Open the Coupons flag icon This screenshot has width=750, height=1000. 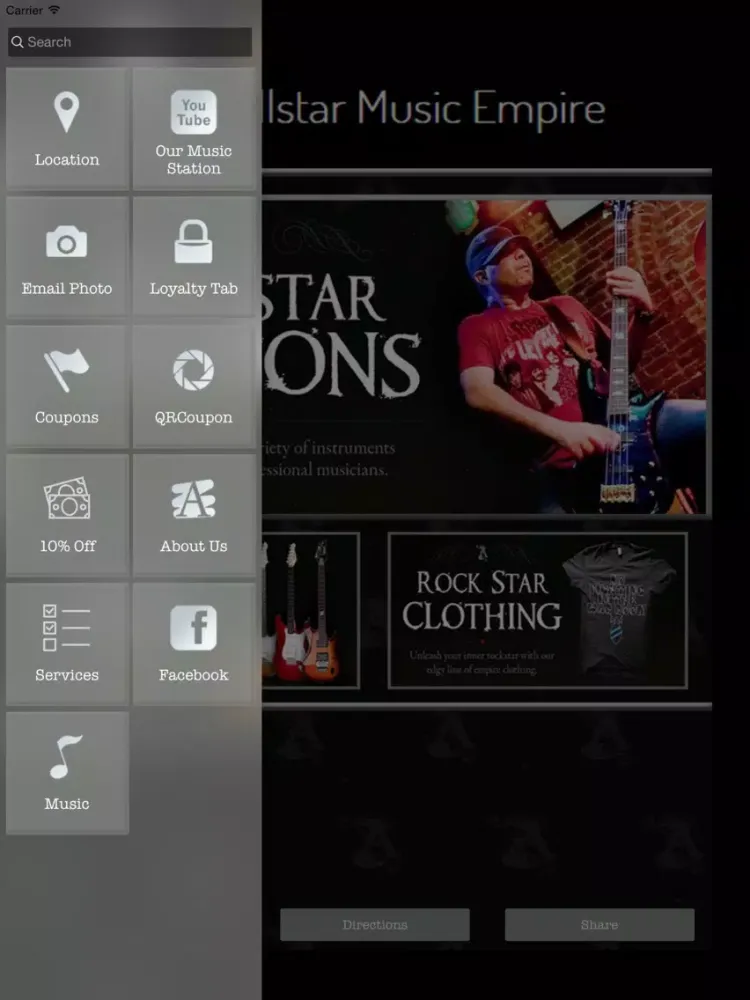66,370
